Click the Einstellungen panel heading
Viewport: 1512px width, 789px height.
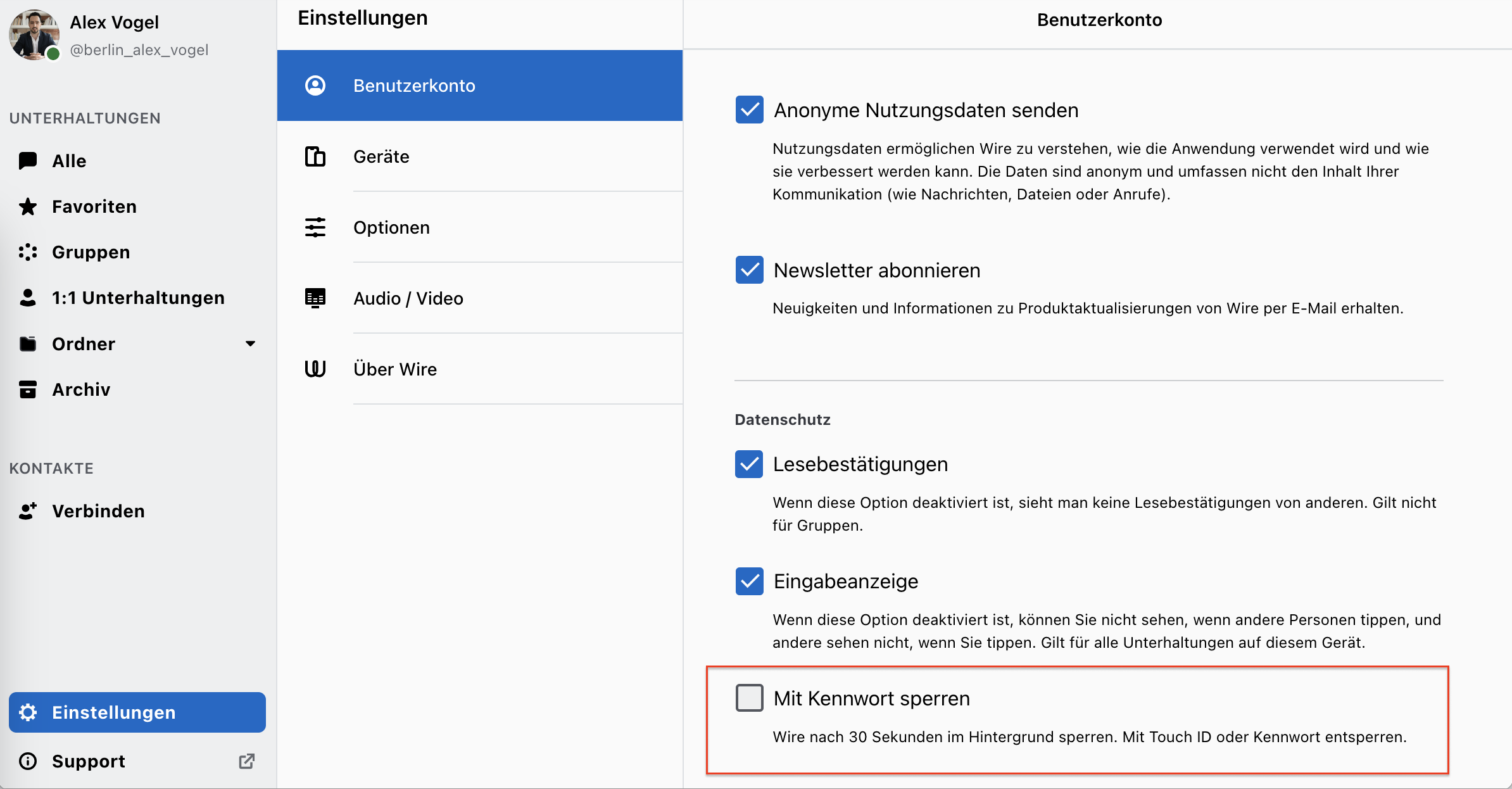(x=363, y=18)
